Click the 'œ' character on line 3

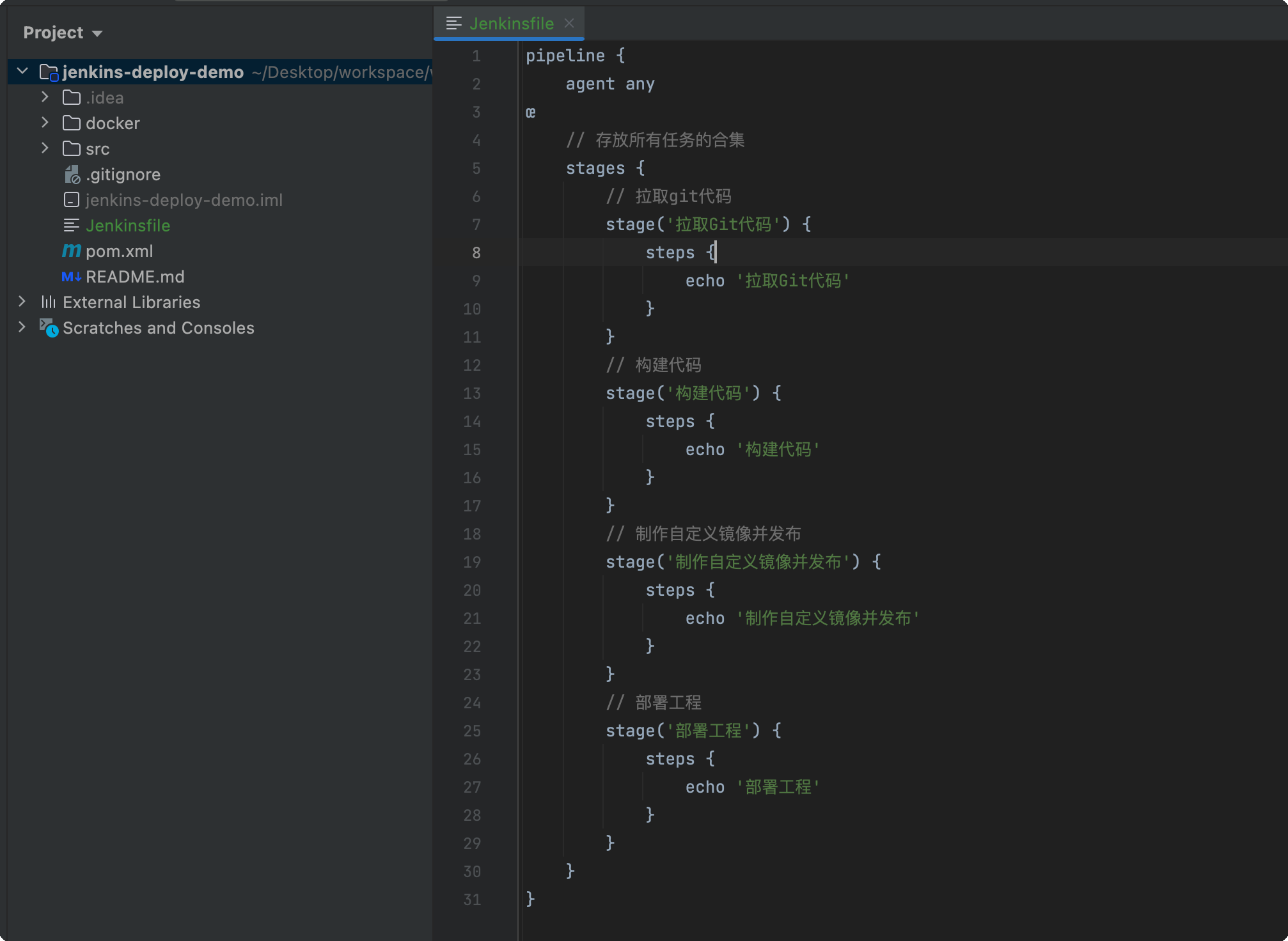(531, 112)
